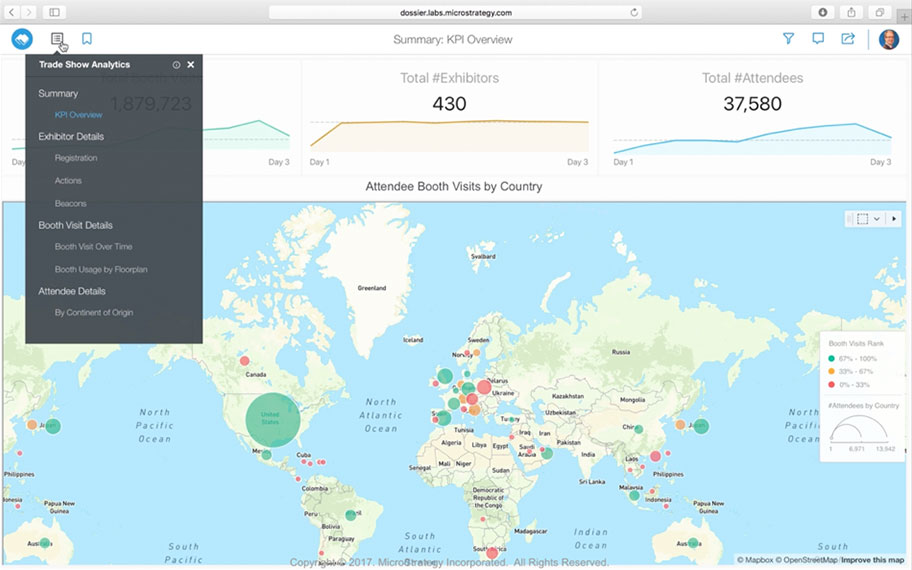Click the Improve this map link

coord(873,560)
